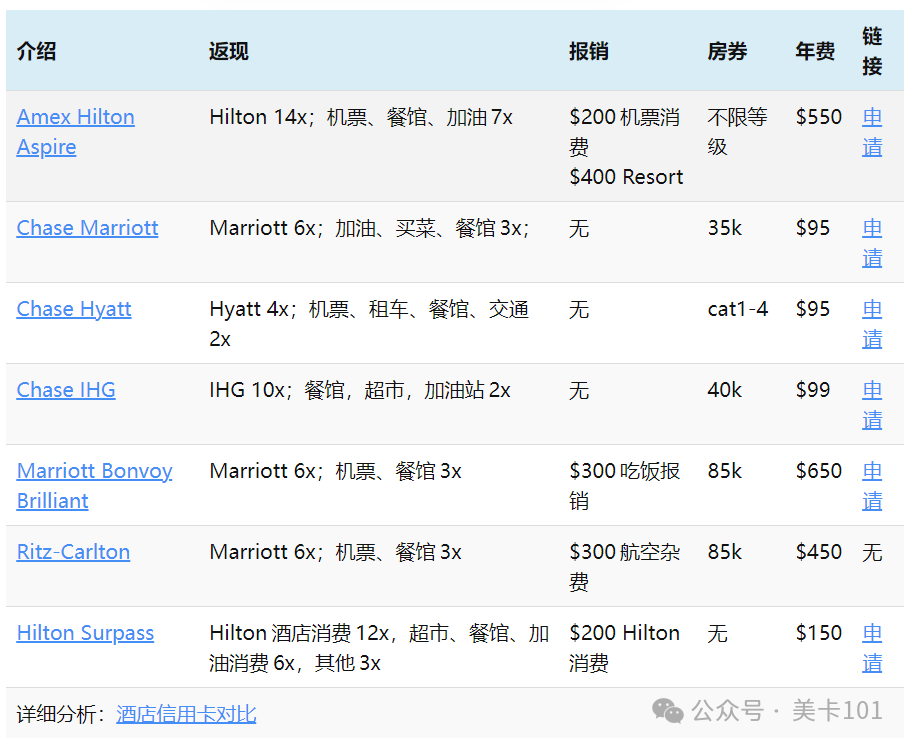Open the Marriott Bonvoy Brilliant link
The image size is (911, 746).
[x=94, y=486]
